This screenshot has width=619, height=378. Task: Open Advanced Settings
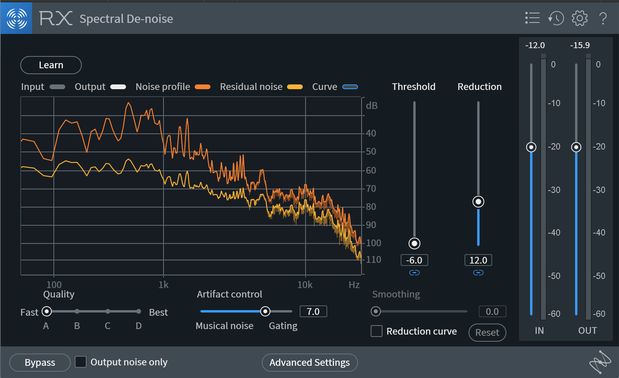310,363
